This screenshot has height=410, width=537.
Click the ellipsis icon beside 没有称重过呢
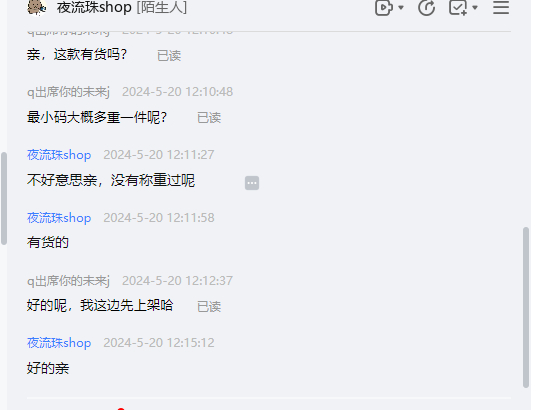pyautogui.click(x=252, y=183)
